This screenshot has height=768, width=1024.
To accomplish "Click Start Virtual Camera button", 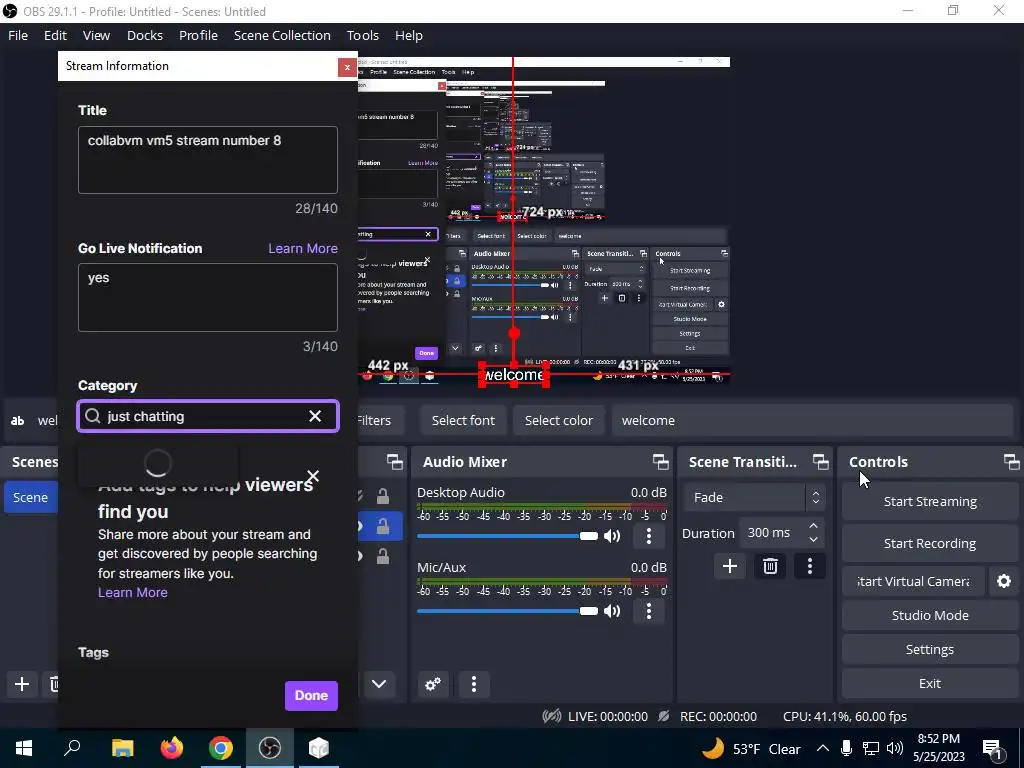I will [x=913, y=581].
